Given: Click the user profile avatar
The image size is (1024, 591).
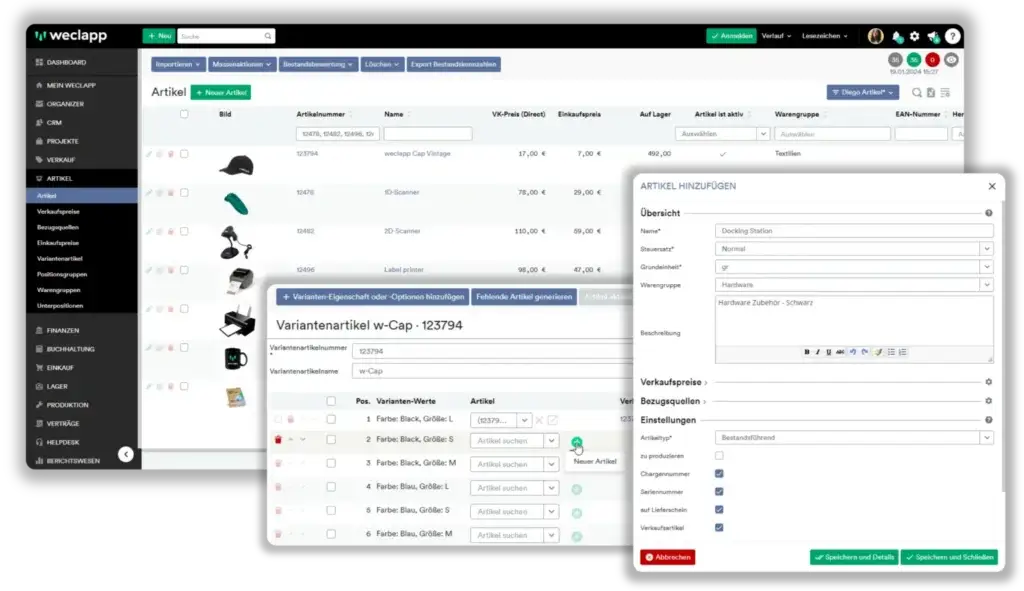Looking at the screenshot, I should pyautogui.click(x=875, y=36).
